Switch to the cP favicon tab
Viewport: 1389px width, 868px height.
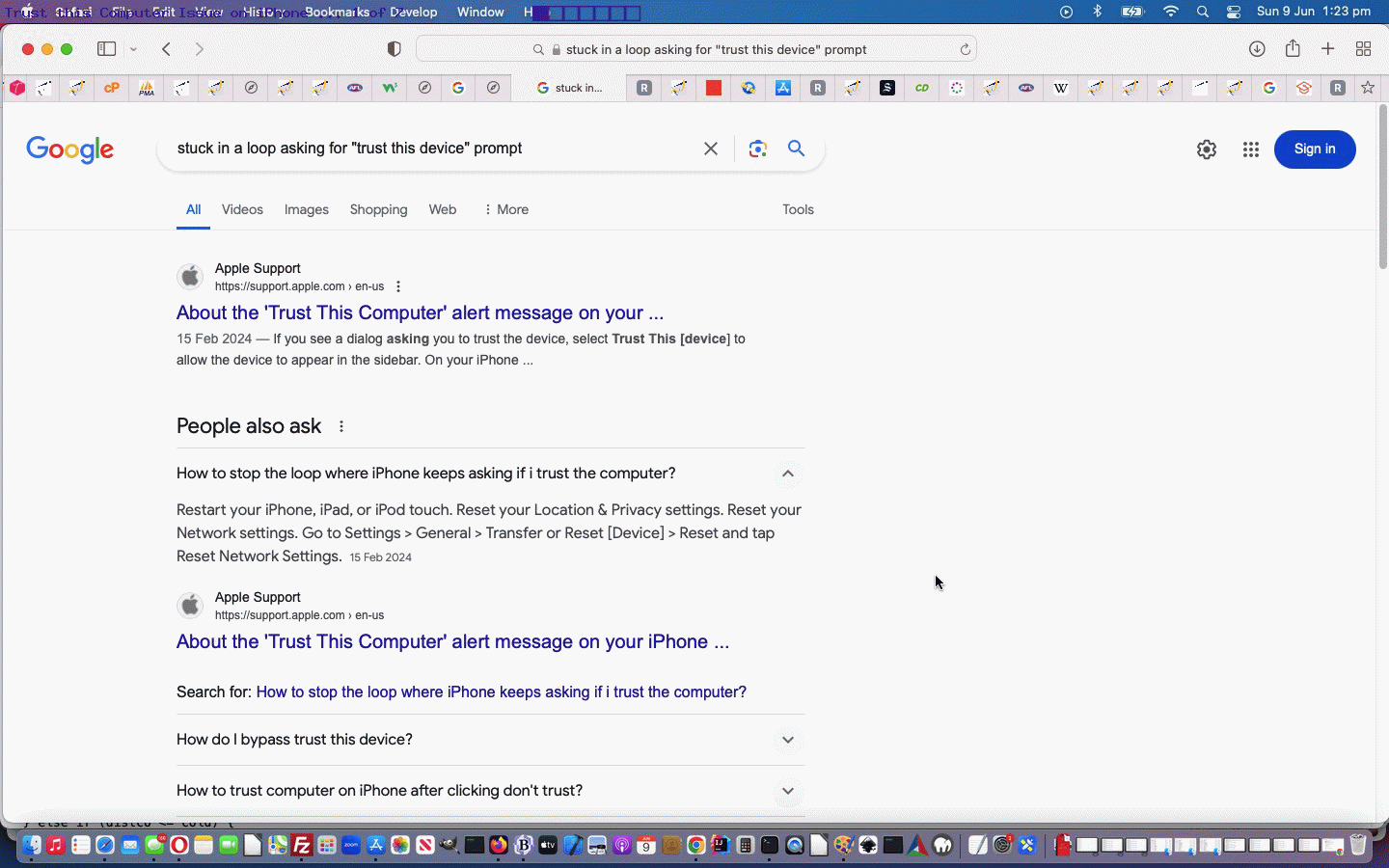click(x=112, y=88)
